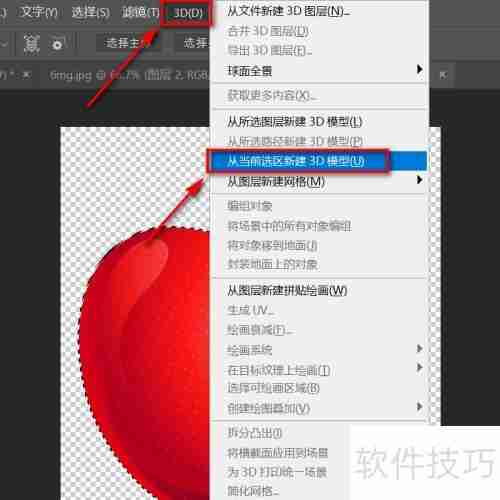Choose 从所选图层新建 3D 模型(L)
Viewport: 500px width, 500px height.
tap(319, 122)
